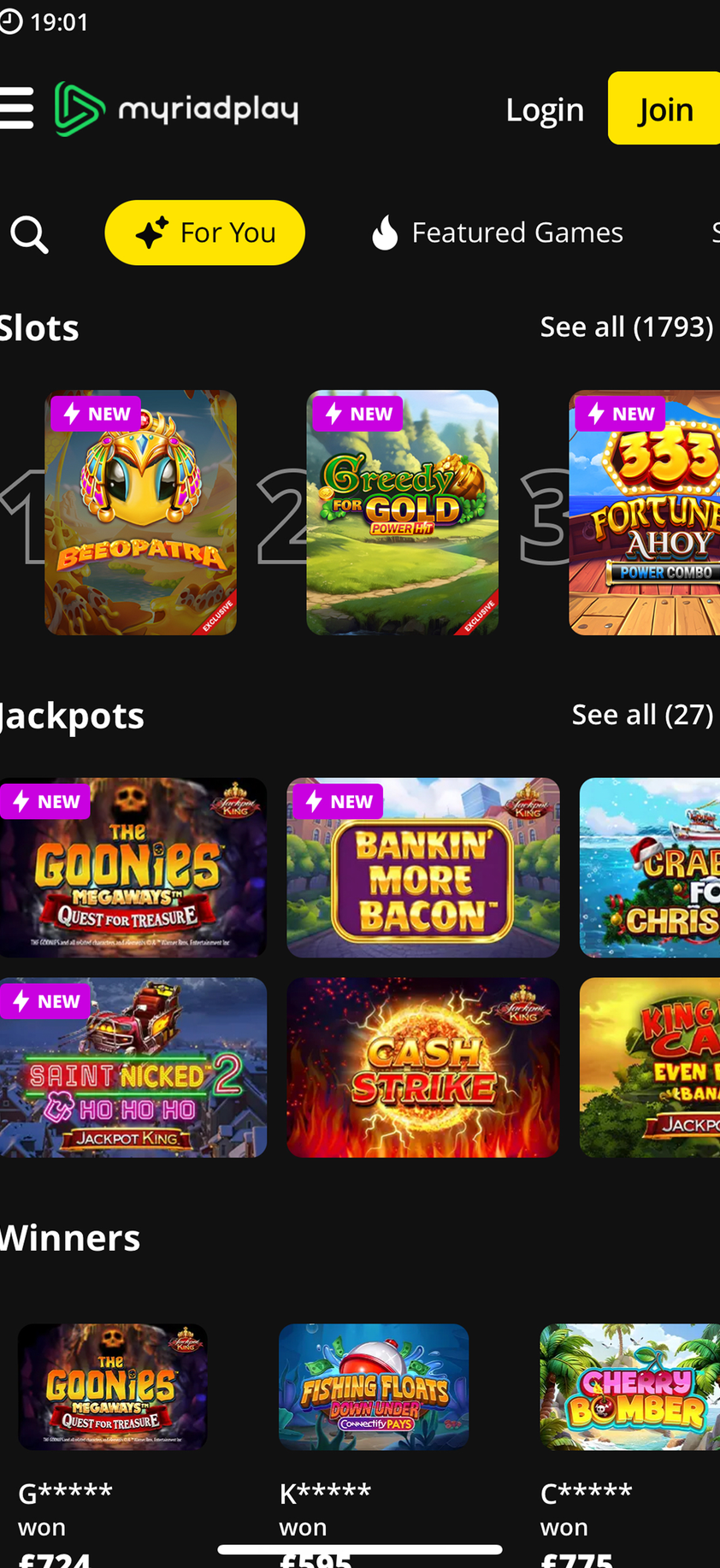Image resolution: width=720 pixels, height=1568 pixels.
Task: Launch Cash Strike jackpot game
Action: (x=423, y=1068)
